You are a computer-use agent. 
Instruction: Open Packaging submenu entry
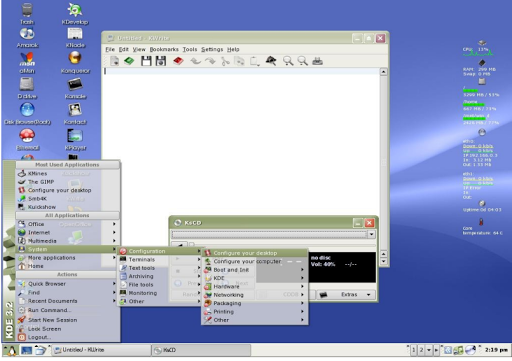click(255, 303)
